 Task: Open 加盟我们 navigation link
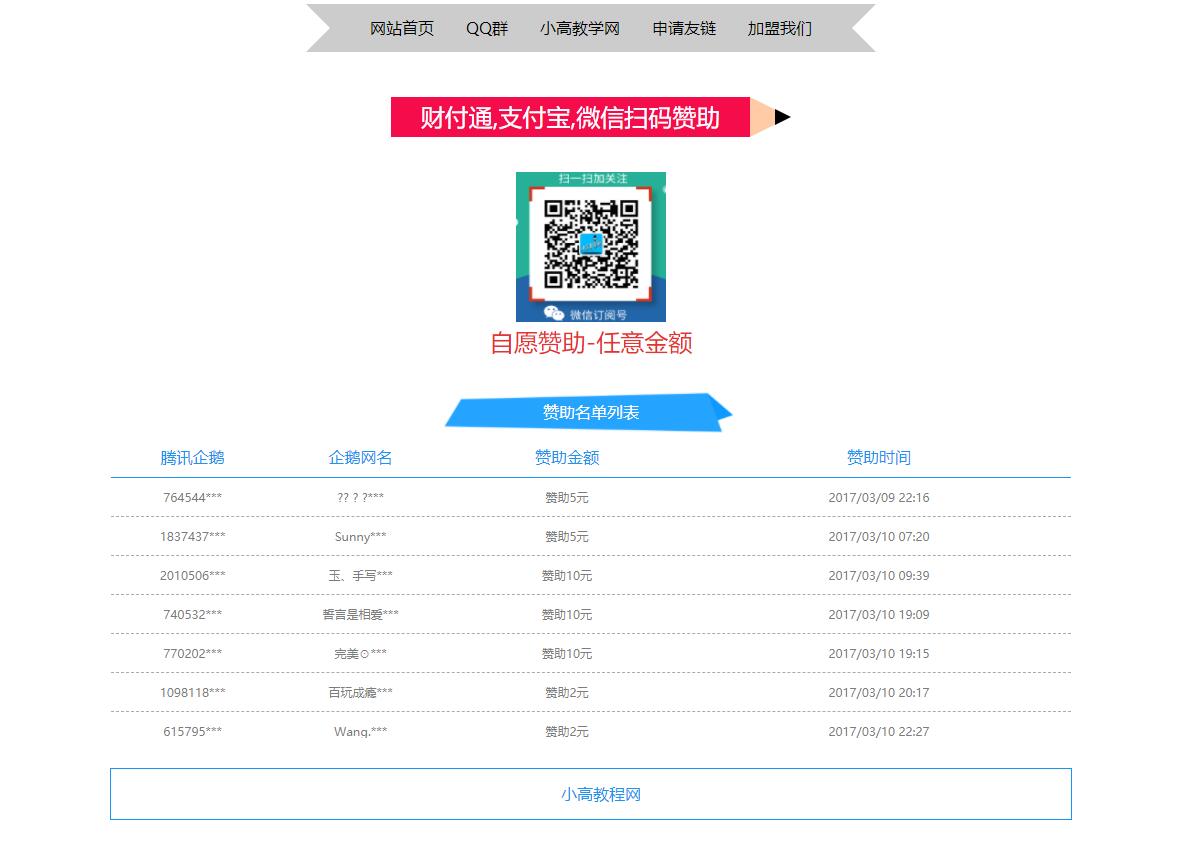(780, 29)
